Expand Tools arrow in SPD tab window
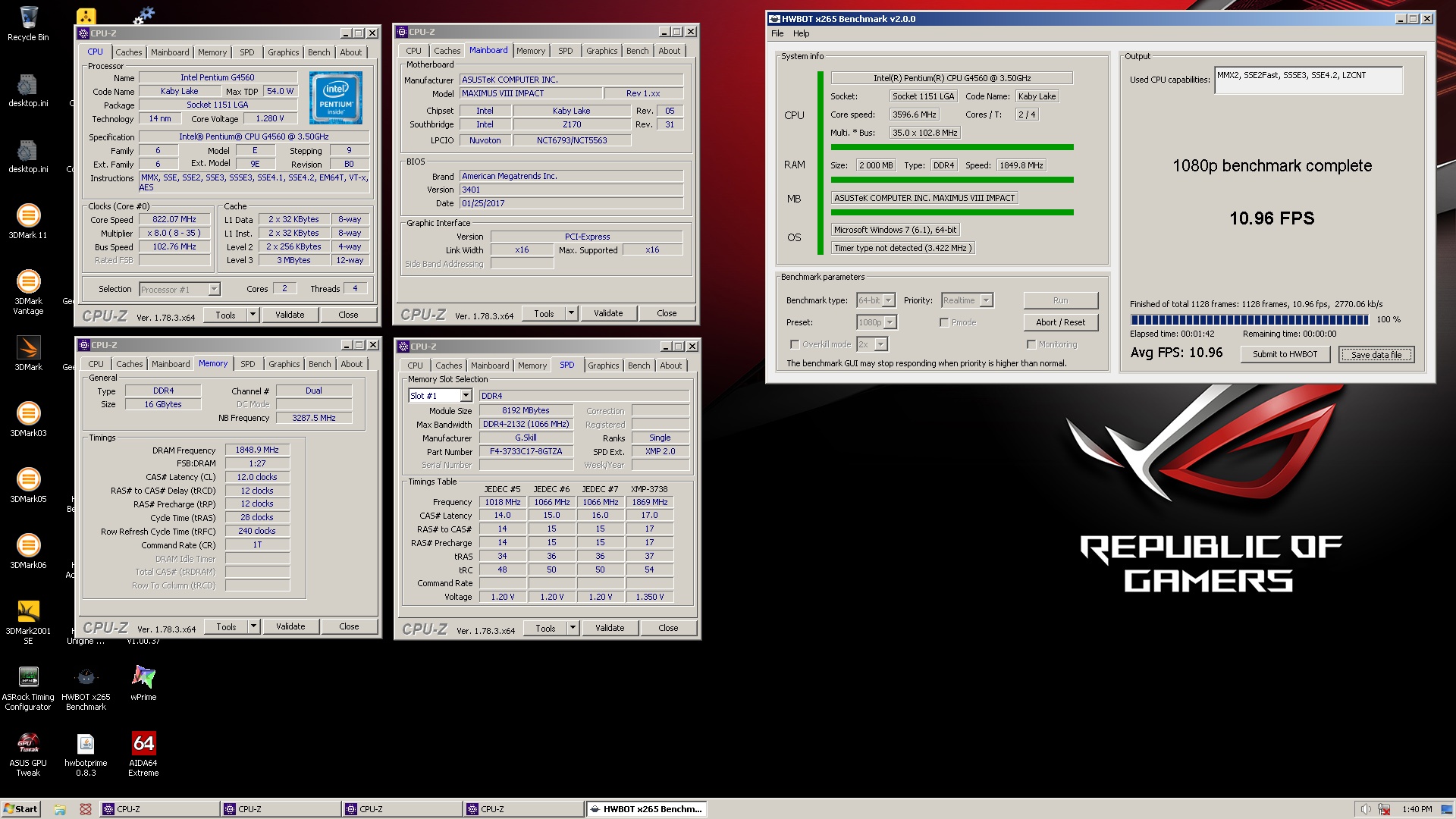Screen dimensions: 1456x819 pyautogui.click(x=573, y=628)
